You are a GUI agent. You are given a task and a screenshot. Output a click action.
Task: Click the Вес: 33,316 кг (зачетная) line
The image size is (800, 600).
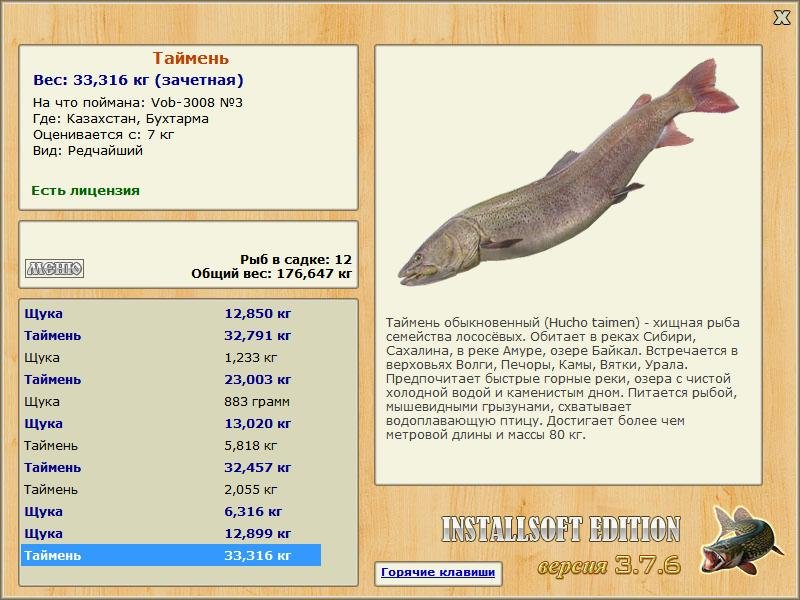coord(138,80)
